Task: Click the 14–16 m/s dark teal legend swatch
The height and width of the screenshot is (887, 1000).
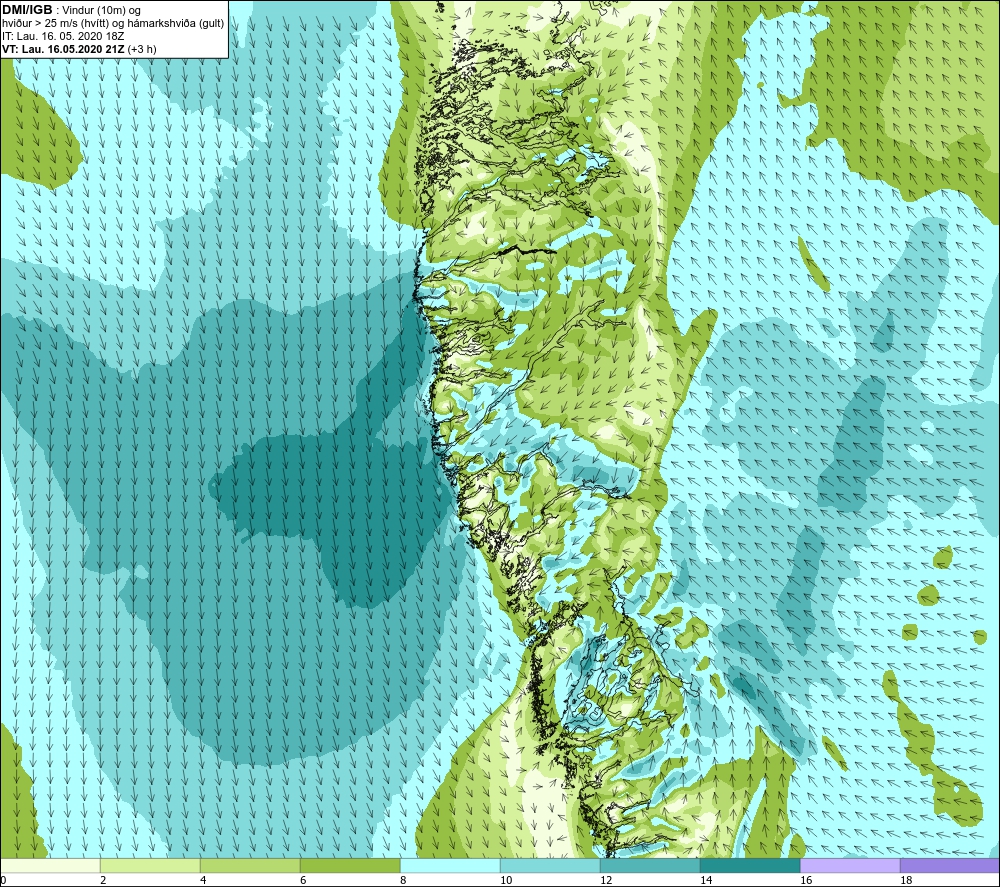Action: coord(750,865)
